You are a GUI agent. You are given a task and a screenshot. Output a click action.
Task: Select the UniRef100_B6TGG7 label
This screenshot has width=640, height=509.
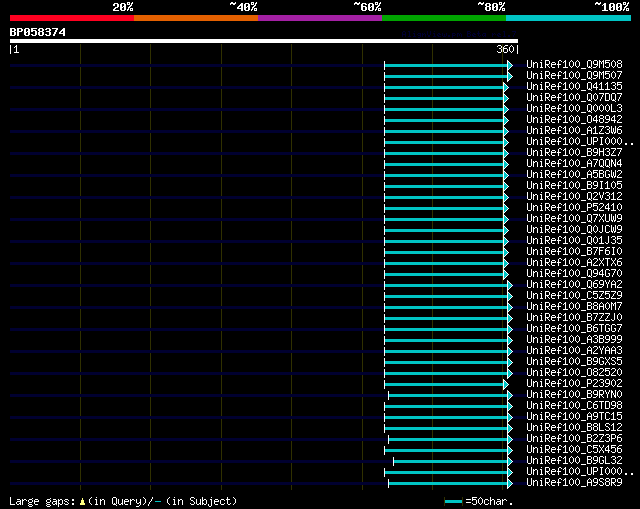(x=574, y=329)
